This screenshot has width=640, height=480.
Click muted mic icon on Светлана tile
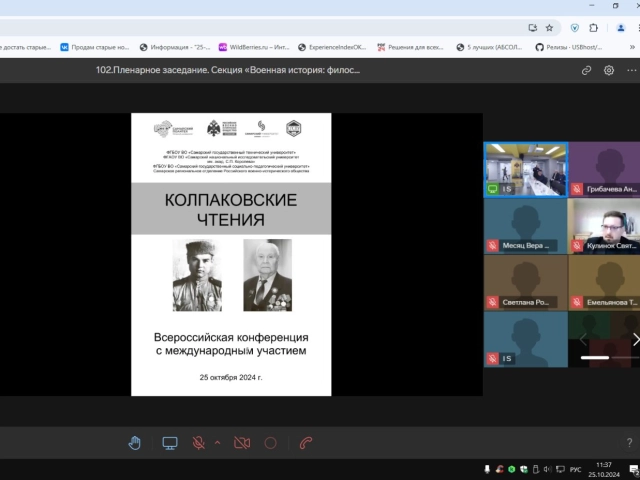[492, 302]
